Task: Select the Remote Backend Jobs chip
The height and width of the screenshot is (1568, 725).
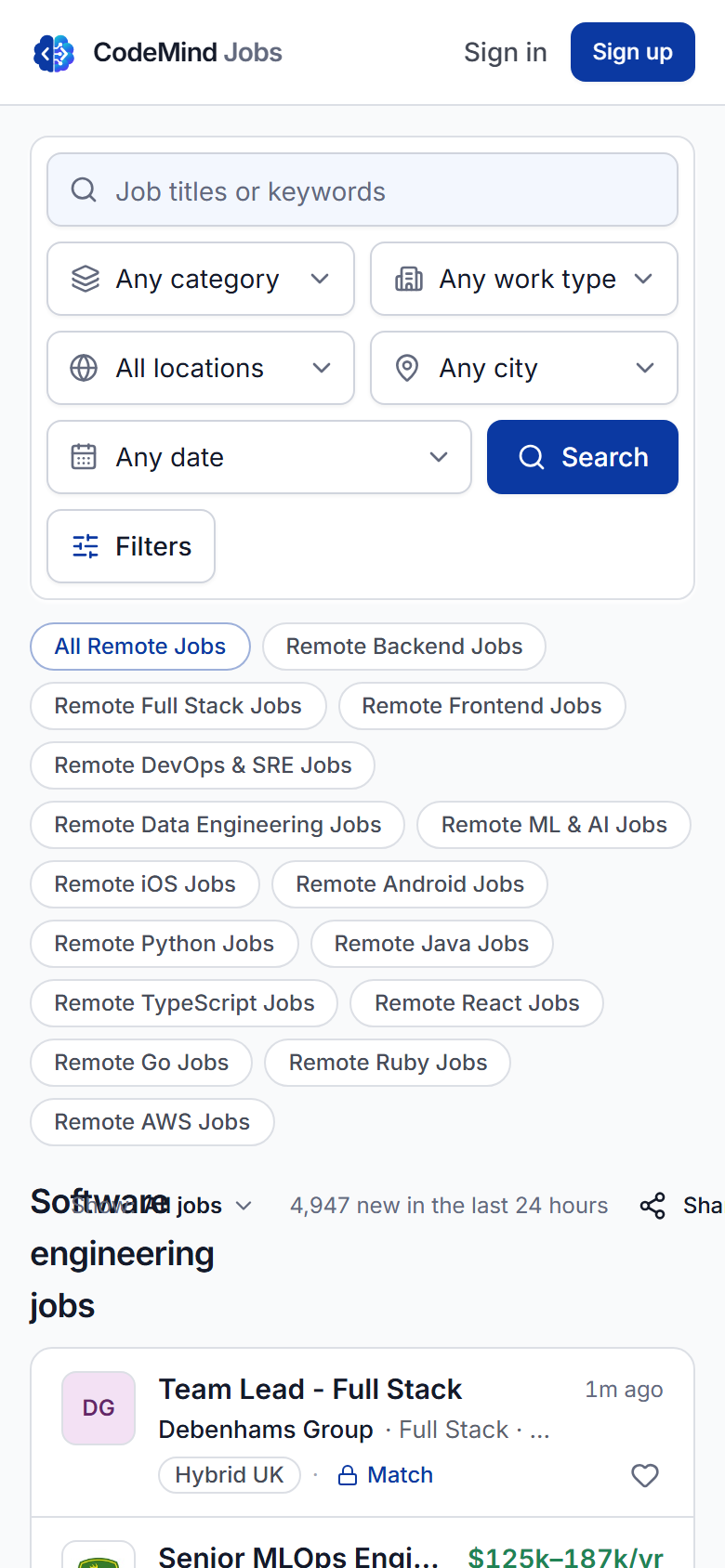Action: coord(404,647)
